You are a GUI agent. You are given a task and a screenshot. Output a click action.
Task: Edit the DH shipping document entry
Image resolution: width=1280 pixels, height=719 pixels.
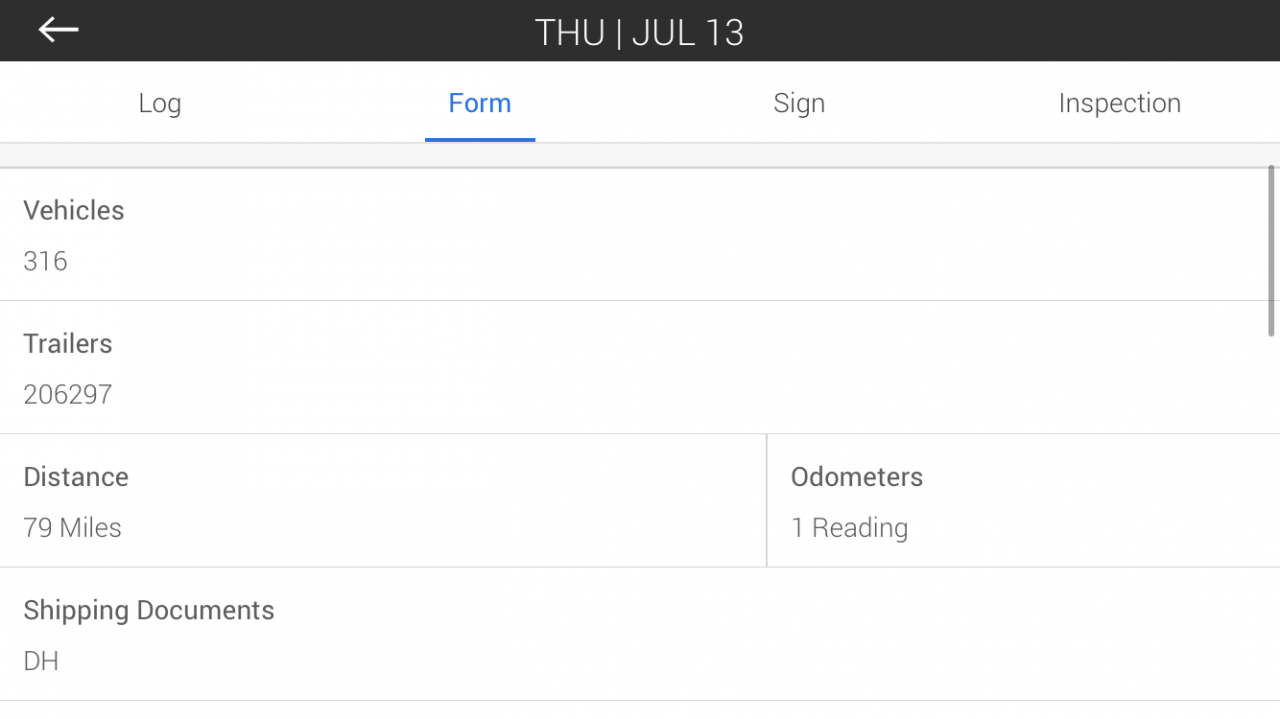tap(41, 661)
